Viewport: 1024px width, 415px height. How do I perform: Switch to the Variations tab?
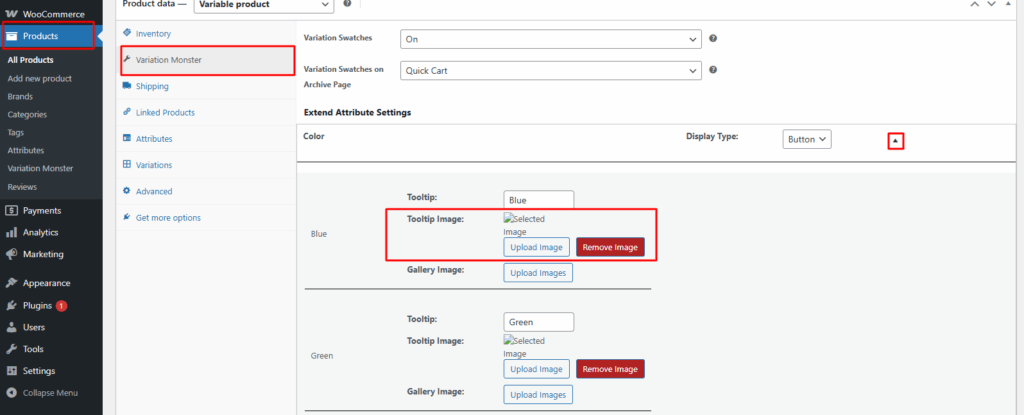click(153, 165)
